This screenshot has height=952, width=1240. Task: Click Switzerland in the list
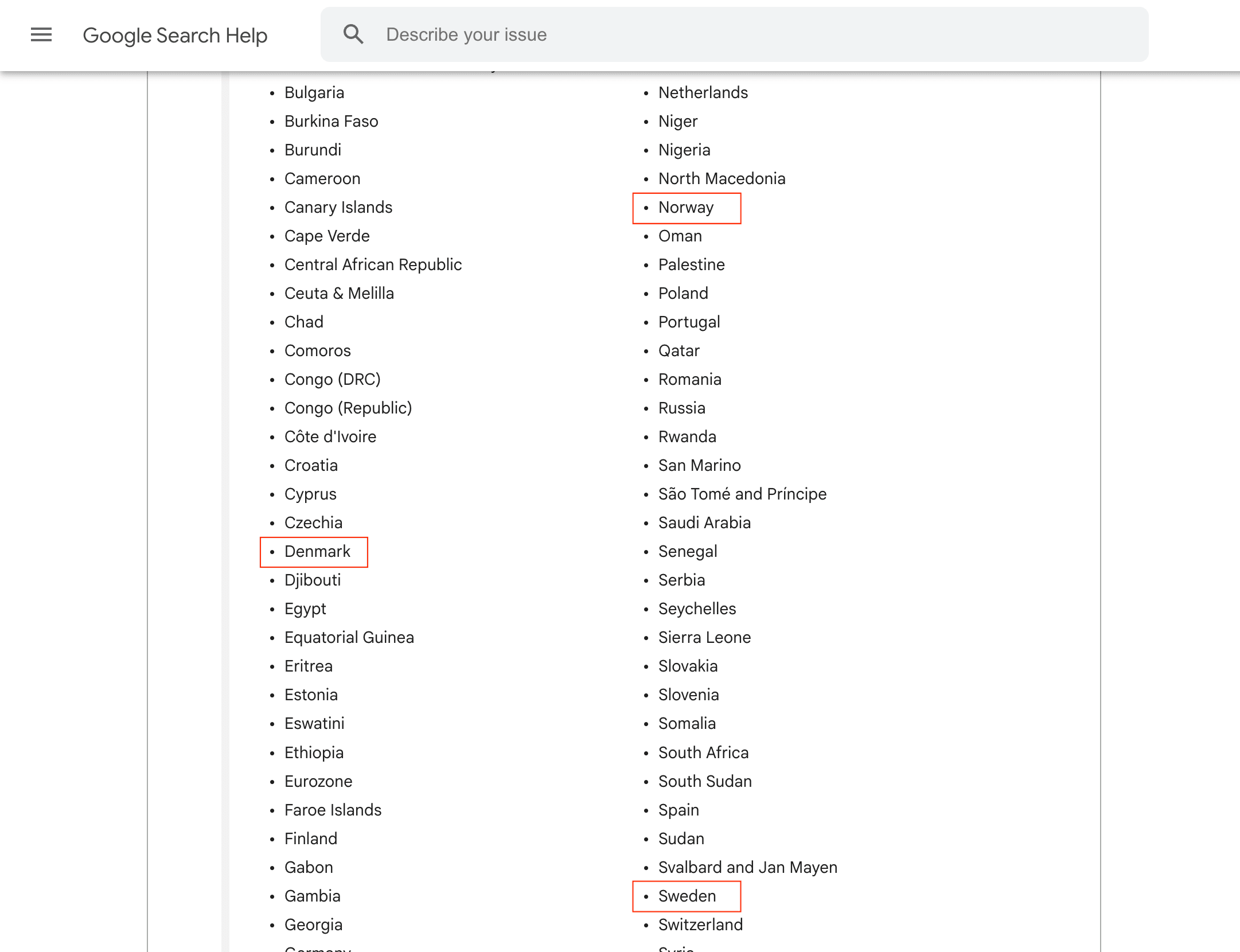[x=700, y=924]
